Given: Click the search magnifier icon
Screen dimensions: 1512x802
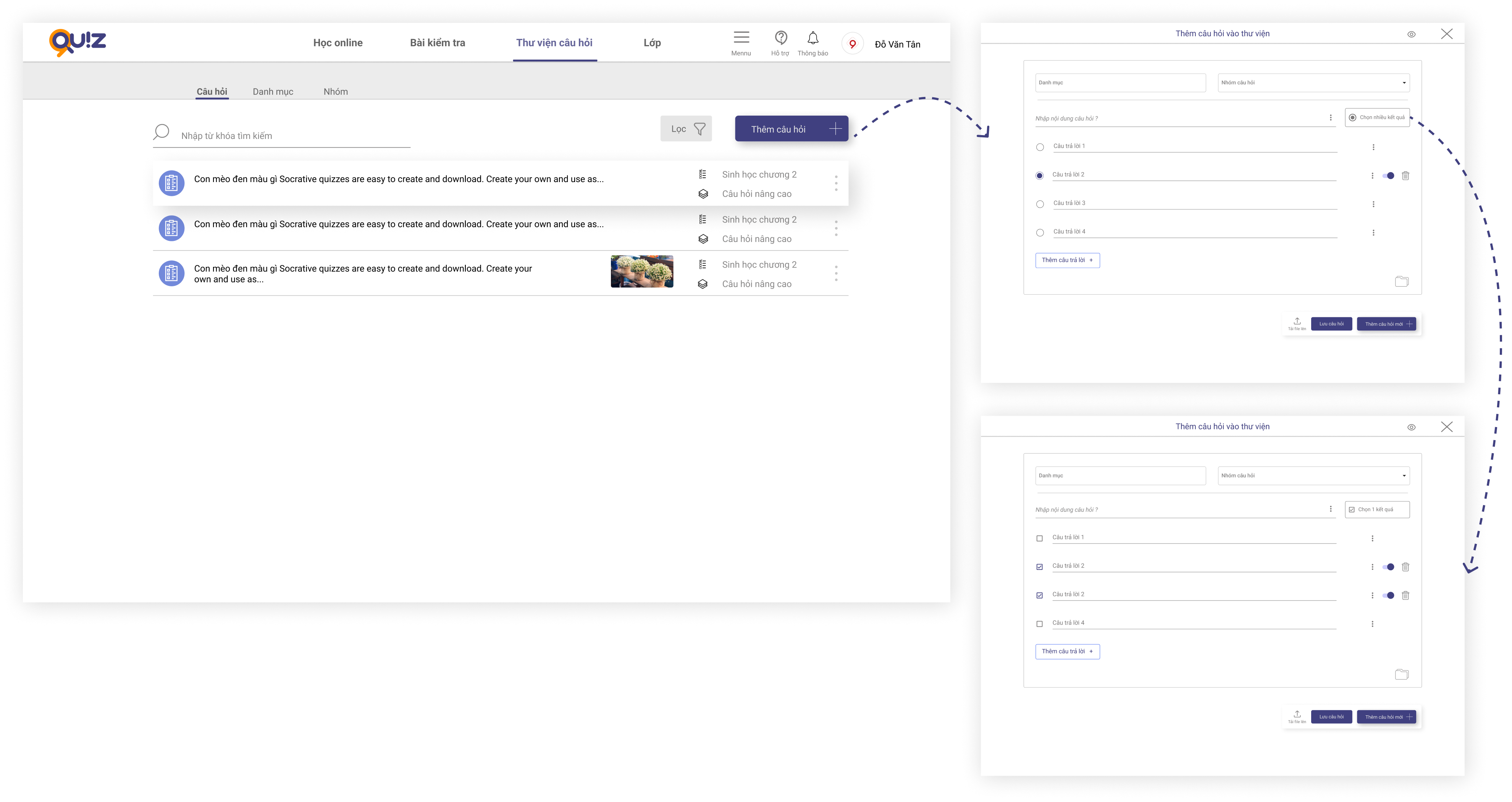Looking at the screenshot, I should pyautogui.click(x=161, y=132).
